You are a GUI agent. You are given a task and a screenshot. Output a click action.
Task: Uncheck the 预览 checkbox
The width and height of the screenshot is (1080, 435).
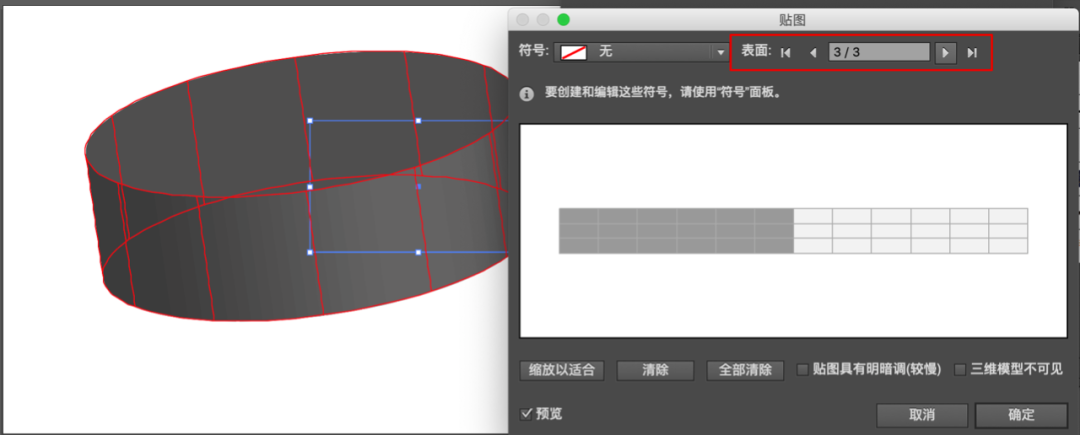coord(527,413)
